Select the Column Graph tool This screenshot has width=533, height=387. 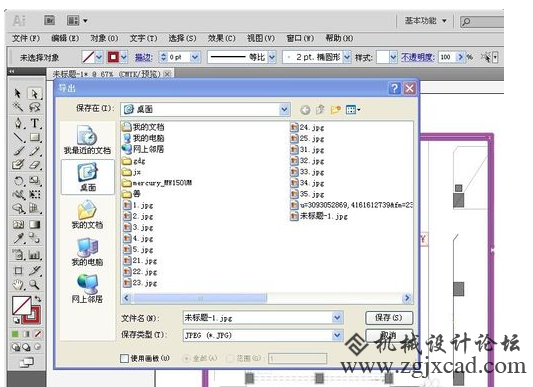point(35,254)
